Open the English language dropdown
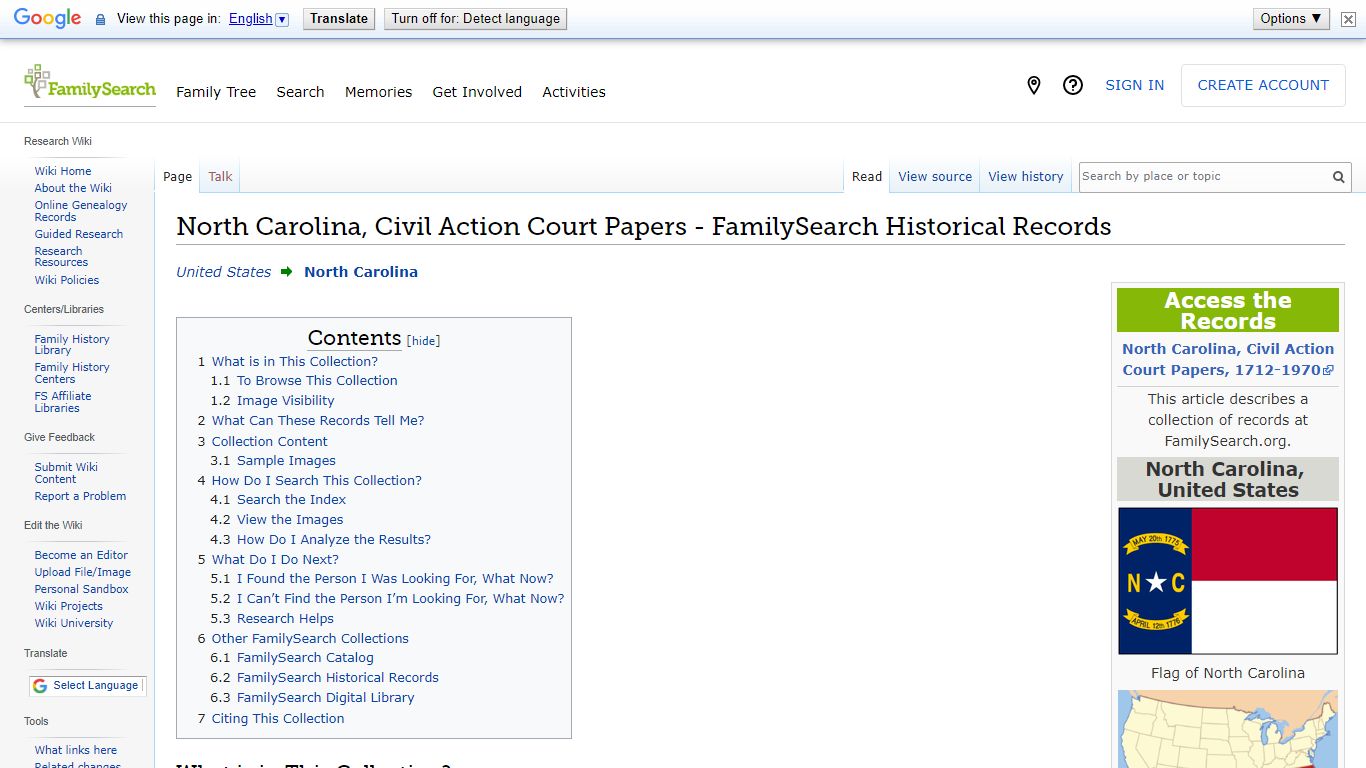The height and width of the screenshot is (768, 1366). (x=258, y=19)
